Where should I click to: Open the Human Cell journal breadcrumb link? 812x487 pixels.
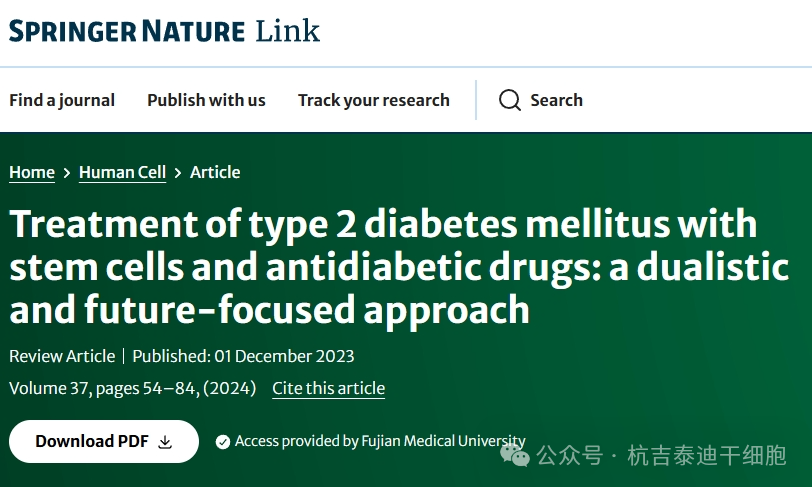(122, 172)
